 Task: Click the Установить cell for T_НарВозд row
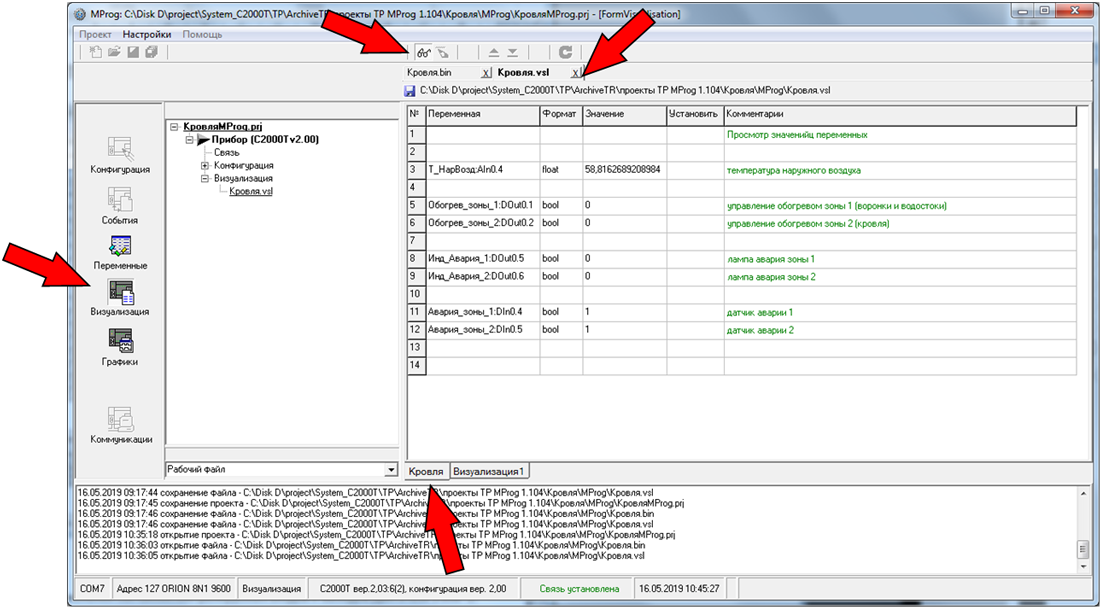pyautogui.click(x=693, y=170)
